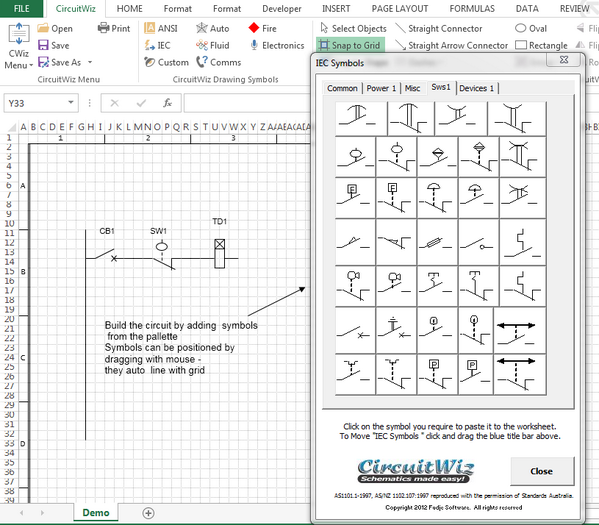Click the select-all corner of the grid

(11, 127)
